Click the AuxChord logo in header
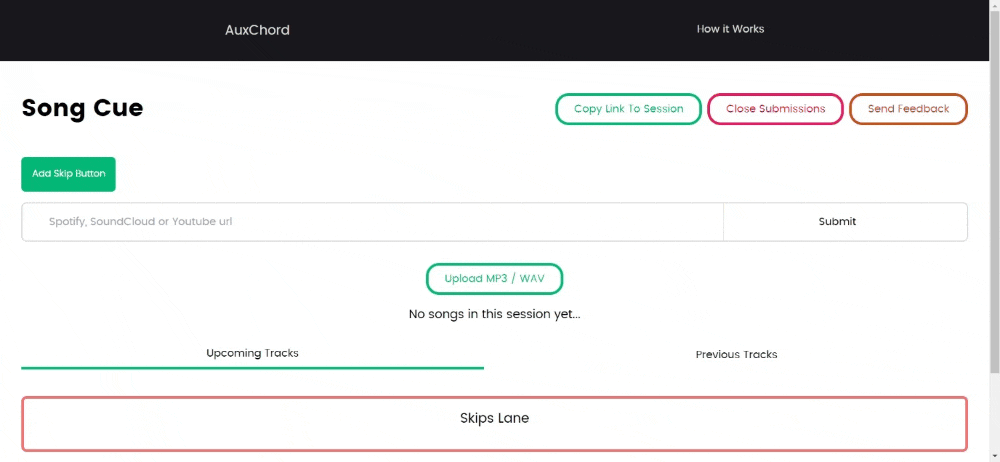Viewport: 1000px width, 462px height. (257, 30)
